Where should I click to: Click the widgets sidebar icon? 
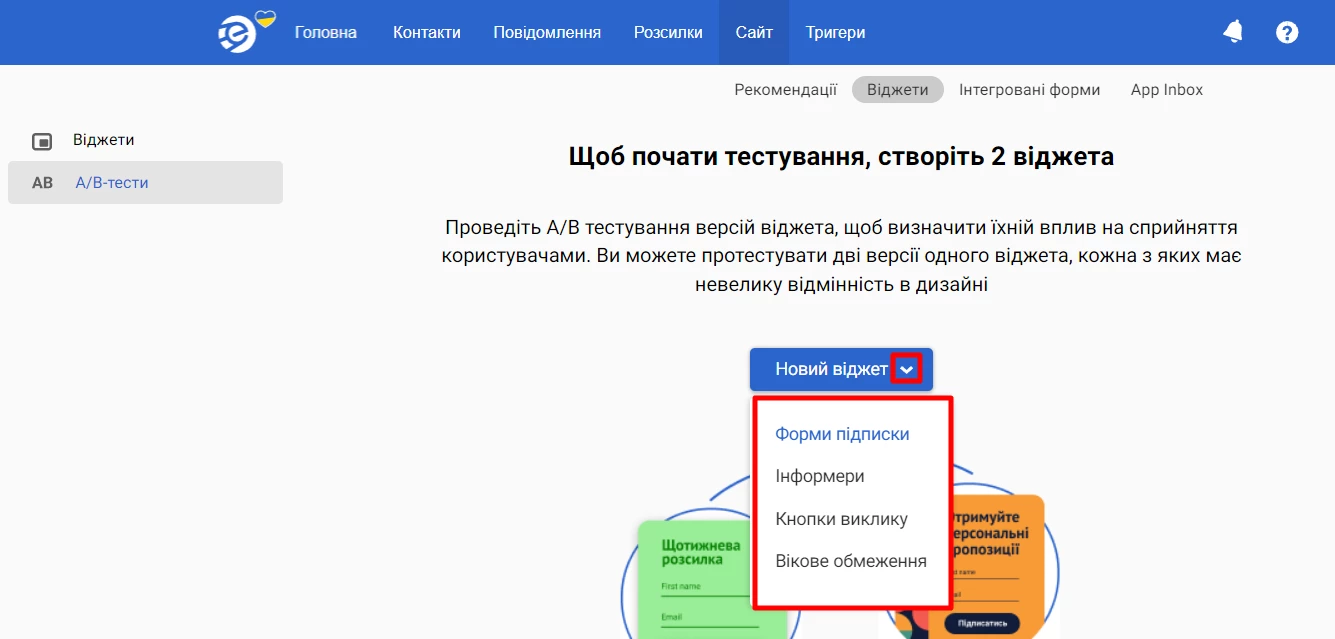pyautogui.click(x=42, y=141)
